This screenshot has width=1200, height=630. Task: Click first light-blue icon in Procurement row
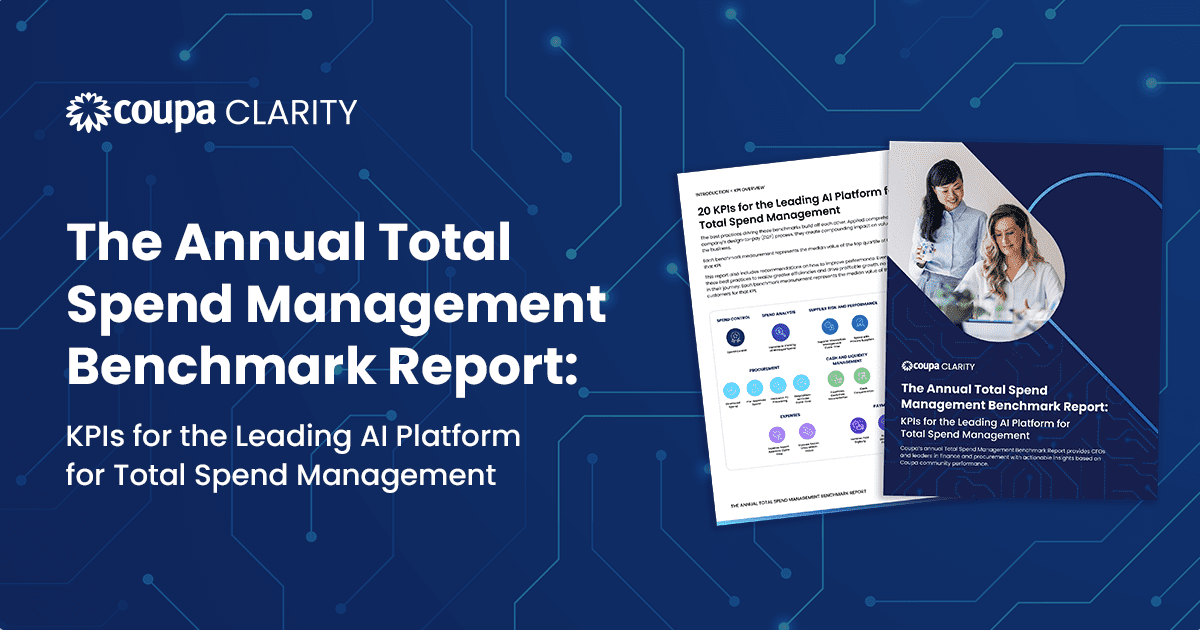click(731, 389)
